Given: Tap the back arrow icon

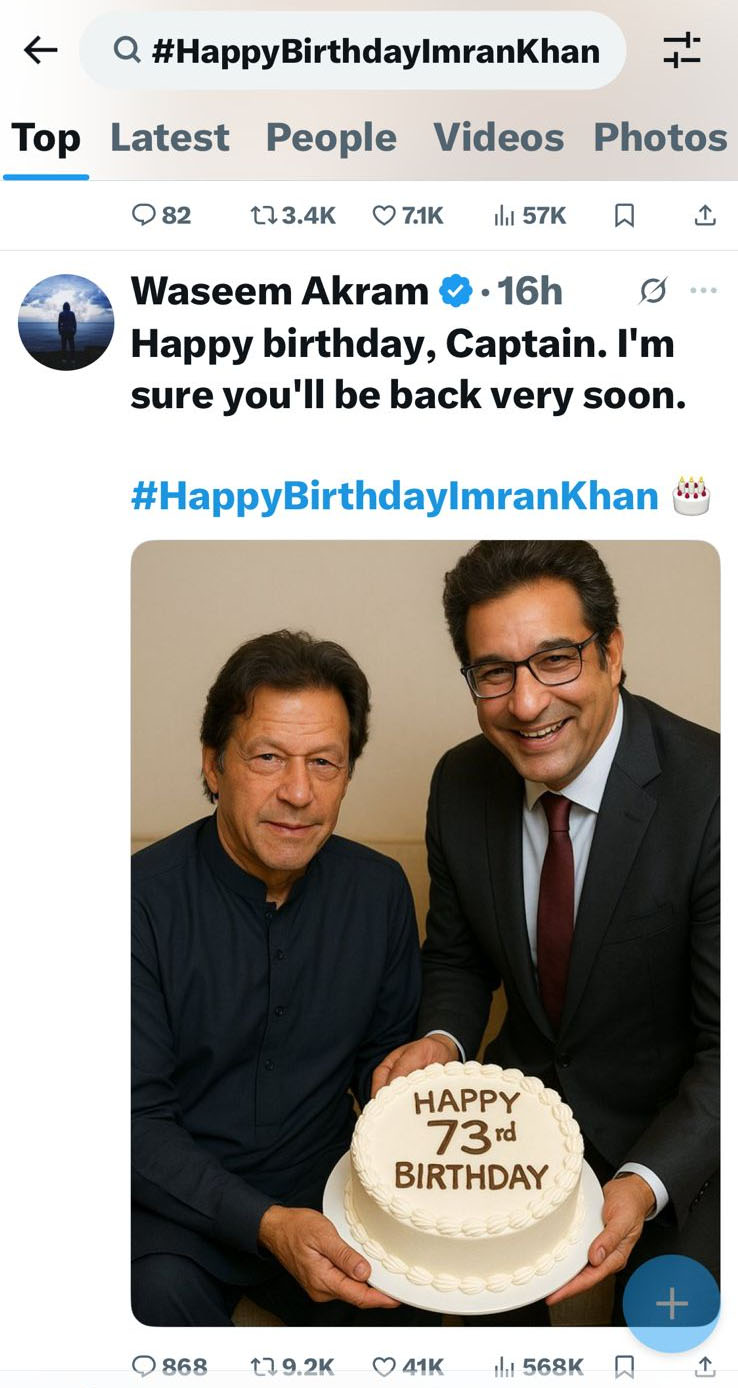Looking at the screenshot, I should [40, 50].
